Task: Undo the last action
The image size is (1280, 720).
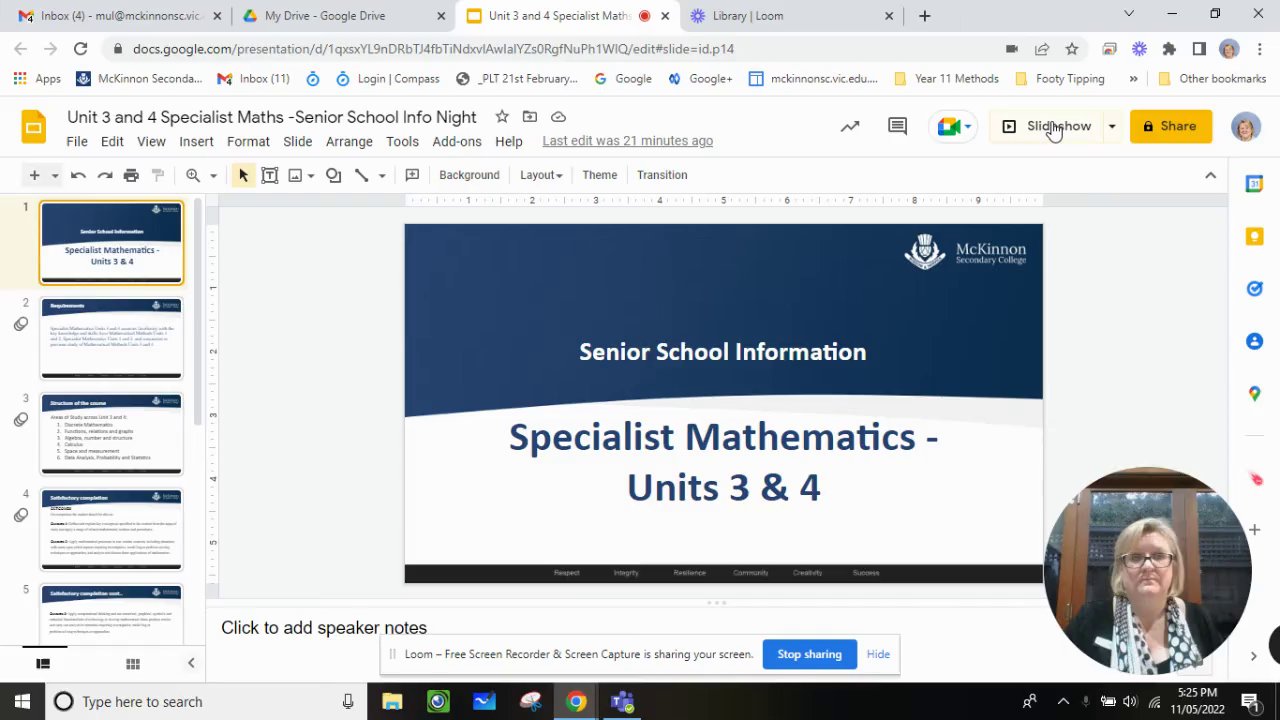Action: [x=78, y=175]
